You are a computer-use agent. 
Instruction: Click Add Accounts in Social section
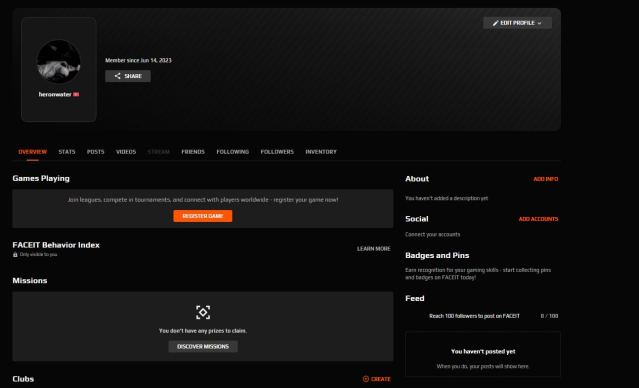coord(538,219)
